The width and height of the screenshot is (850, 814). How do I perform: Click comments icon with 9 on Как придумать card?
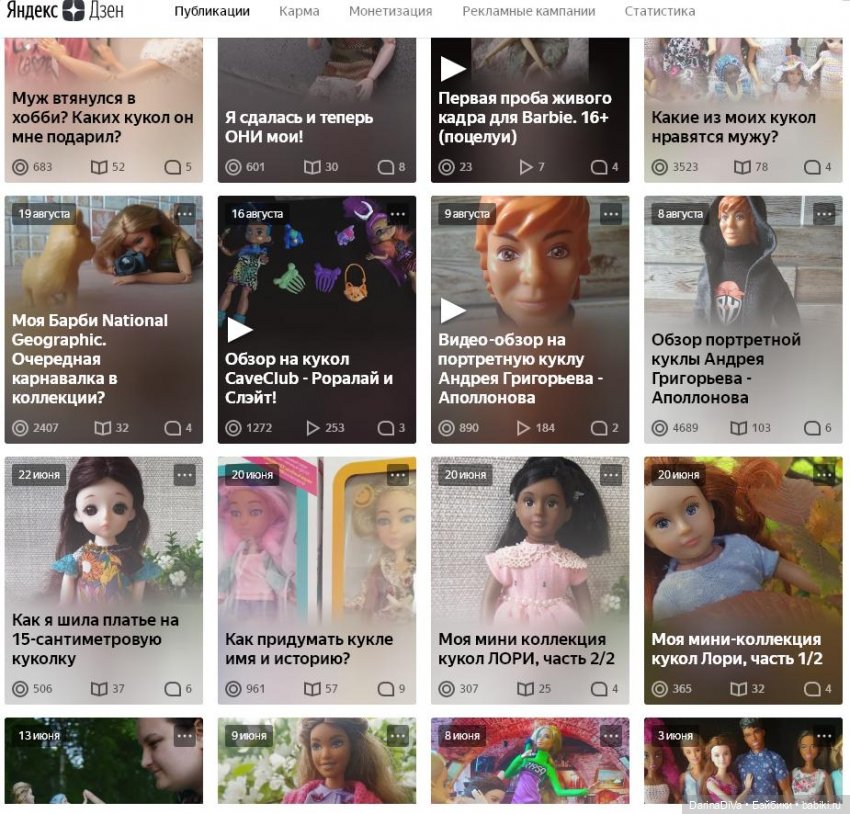pyautogui.click(x=385, y=689)
